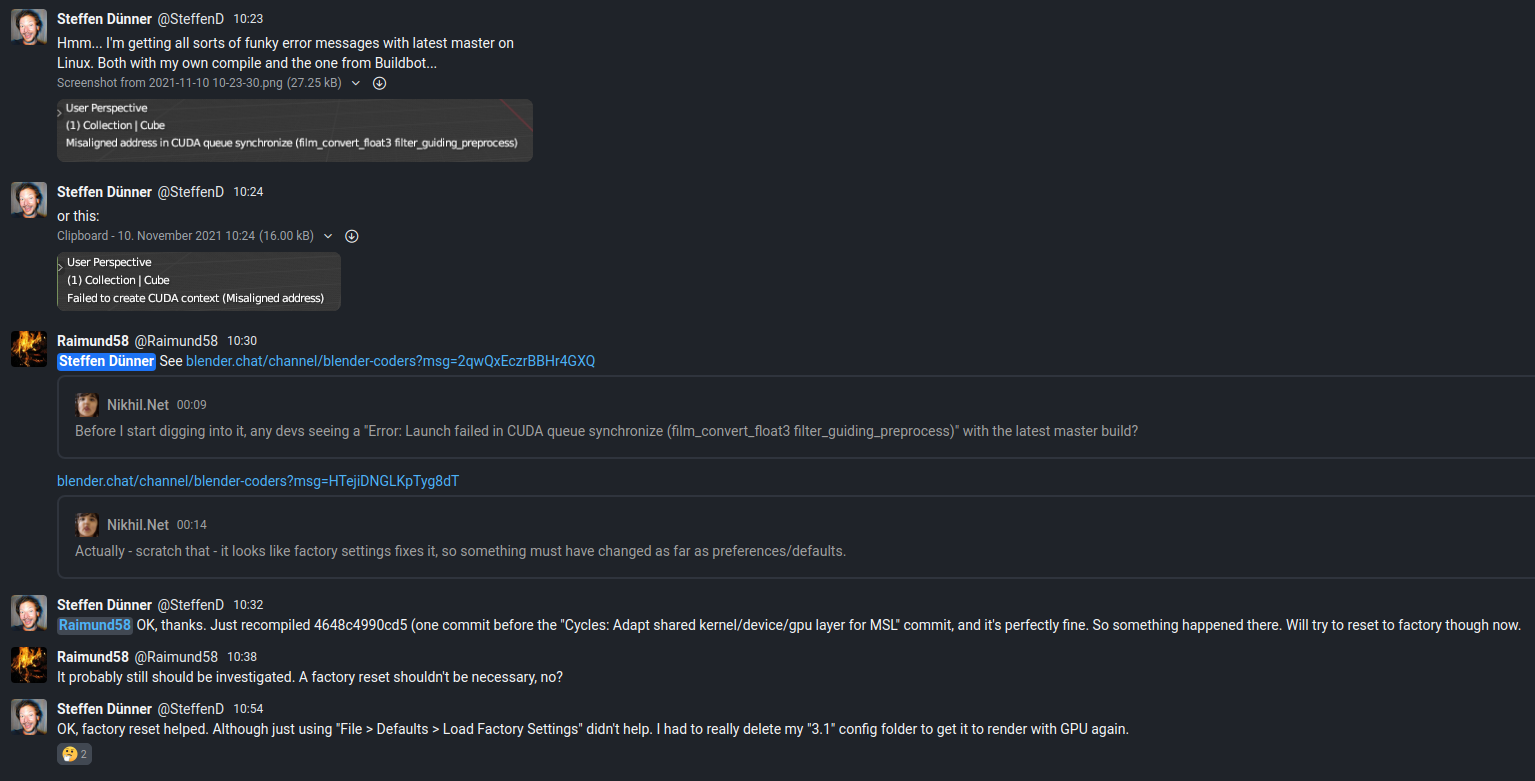Click Nikhil.Net's avatar in the 00:14 quote
This screenshot has height=781, width=1535.
tap(87, 525)
